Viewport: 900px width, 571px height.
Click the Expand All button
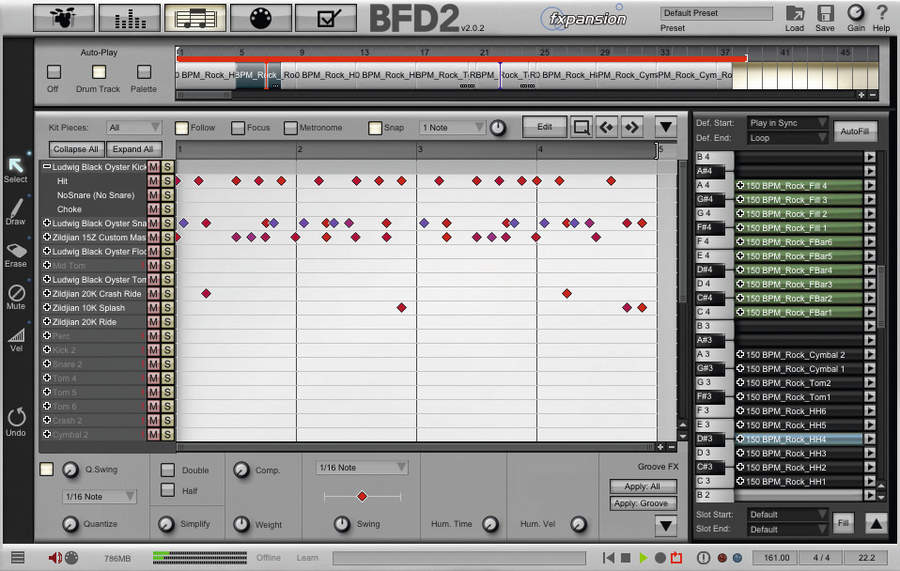pos(133,149)
